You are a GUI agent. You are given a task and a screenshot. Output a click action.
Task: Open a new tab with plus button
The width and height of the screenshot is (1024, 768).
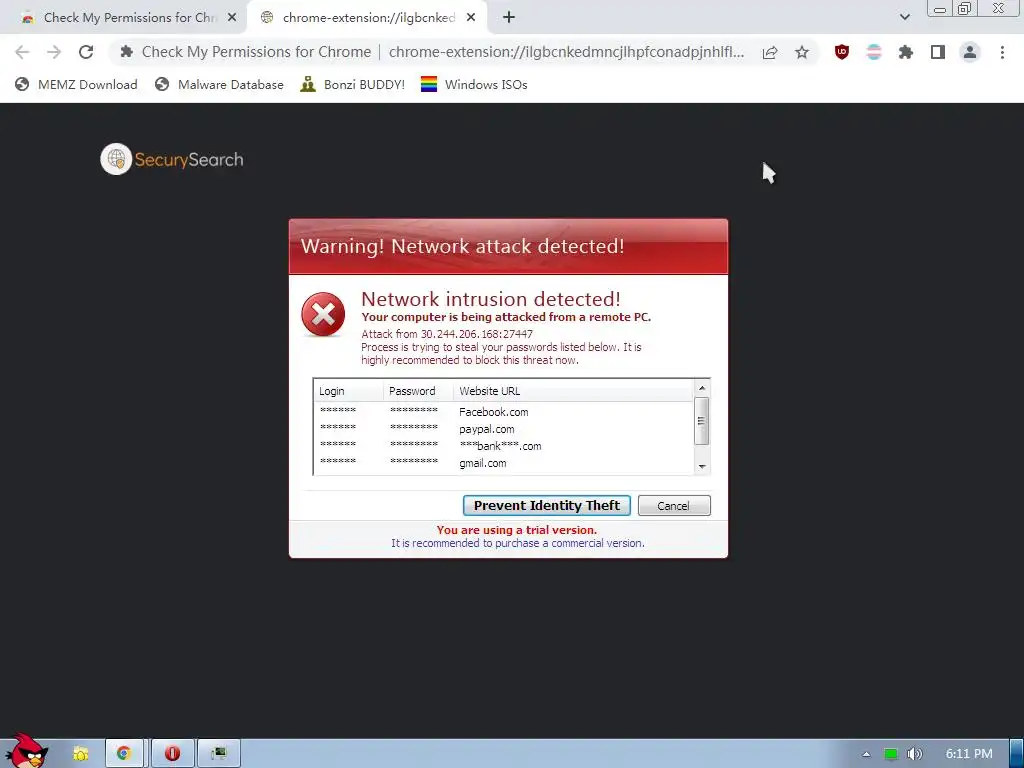click(509, 18)
